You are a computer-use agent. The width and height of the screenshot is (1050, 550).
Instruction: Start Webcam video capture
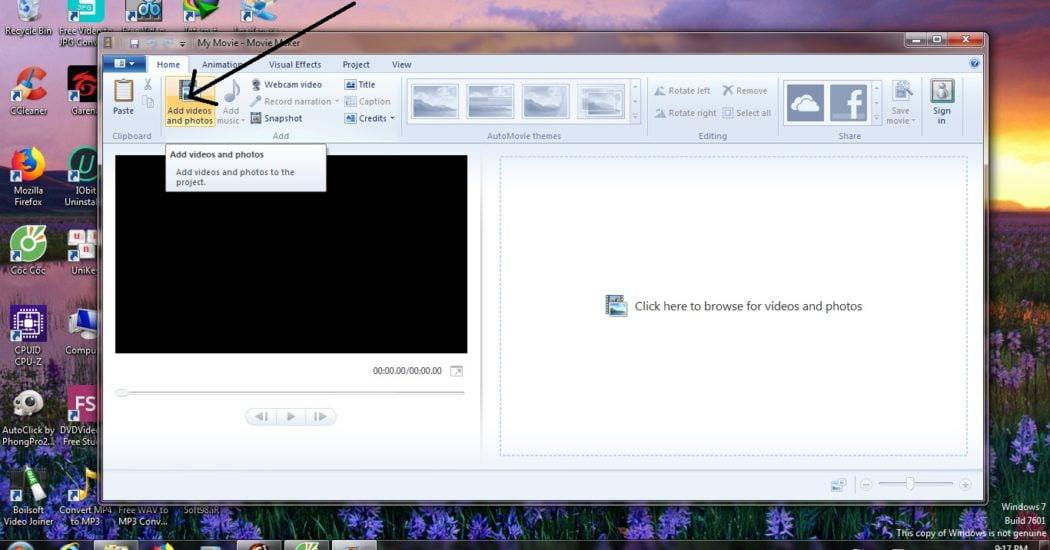pos(286,84)
